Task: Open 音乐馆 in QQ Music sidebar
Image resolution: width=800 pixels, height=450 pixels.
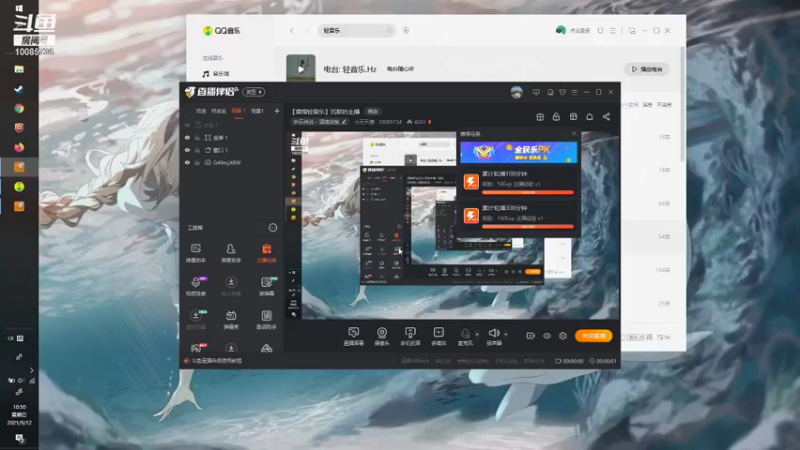Action: [x=216, y=74]
